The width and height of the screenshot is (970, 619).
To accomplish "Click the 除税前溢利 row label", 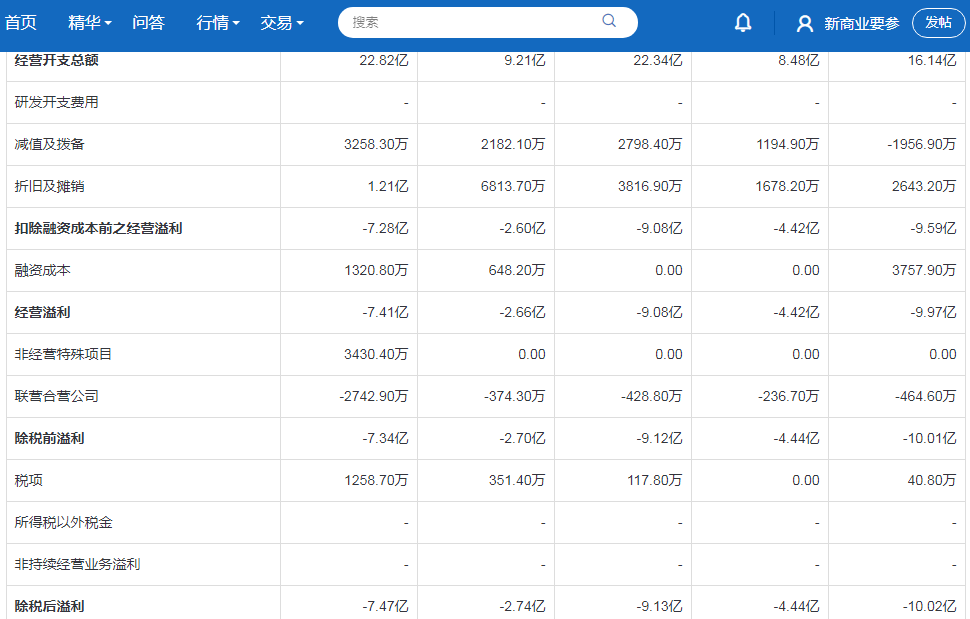I will [x=50, y=438].
